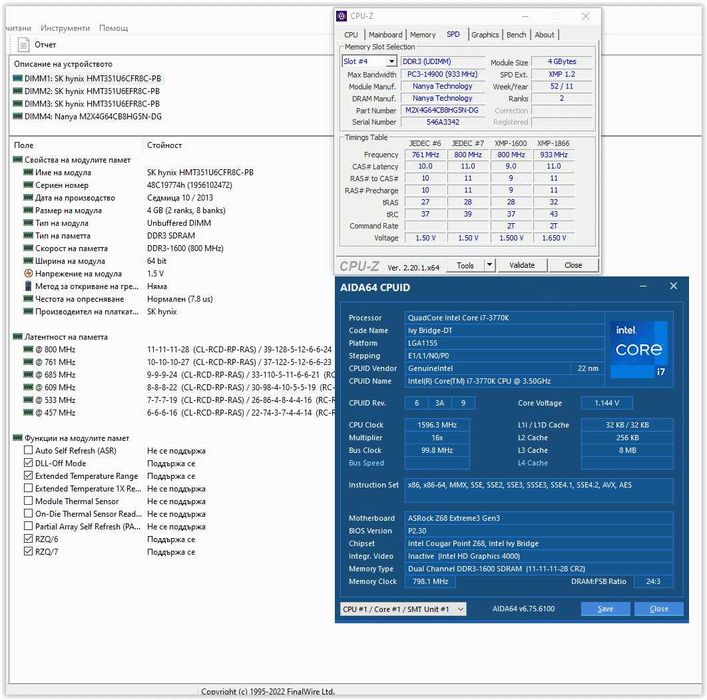Image resolution: width=707 pixels, height=700 pixels.
Task: Switch to the Memory tab in CPU-Z
Action: [x=422, y=35]
